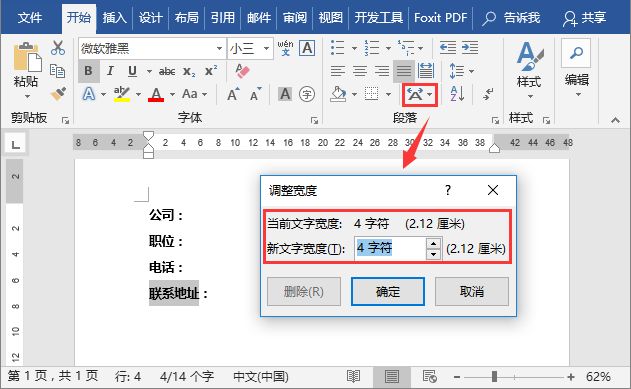Click the 删除(R) button
The image size is (631, 389).
[x=304, y=291]
